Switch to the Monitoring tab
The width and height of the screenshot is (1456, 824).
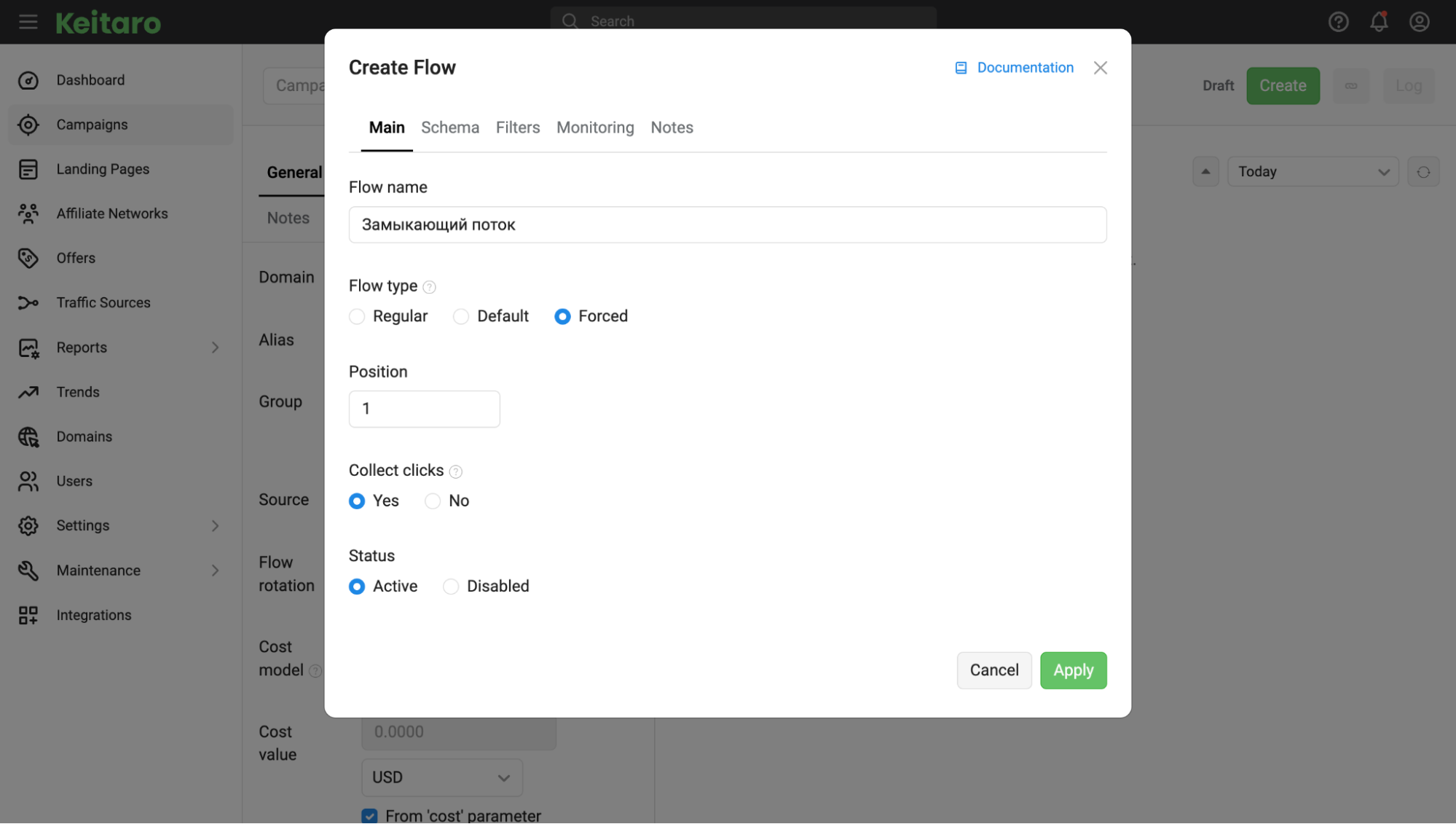pos(595,127)
